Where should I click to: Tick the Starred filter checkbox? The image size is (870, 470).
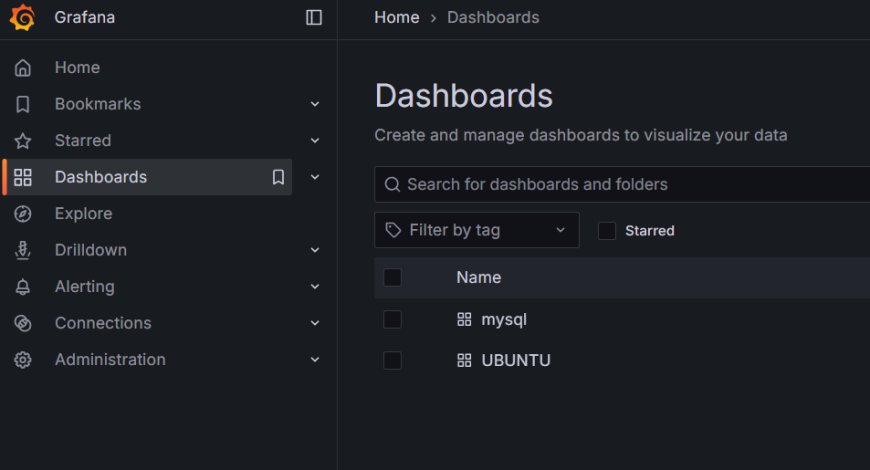(606, 230)
